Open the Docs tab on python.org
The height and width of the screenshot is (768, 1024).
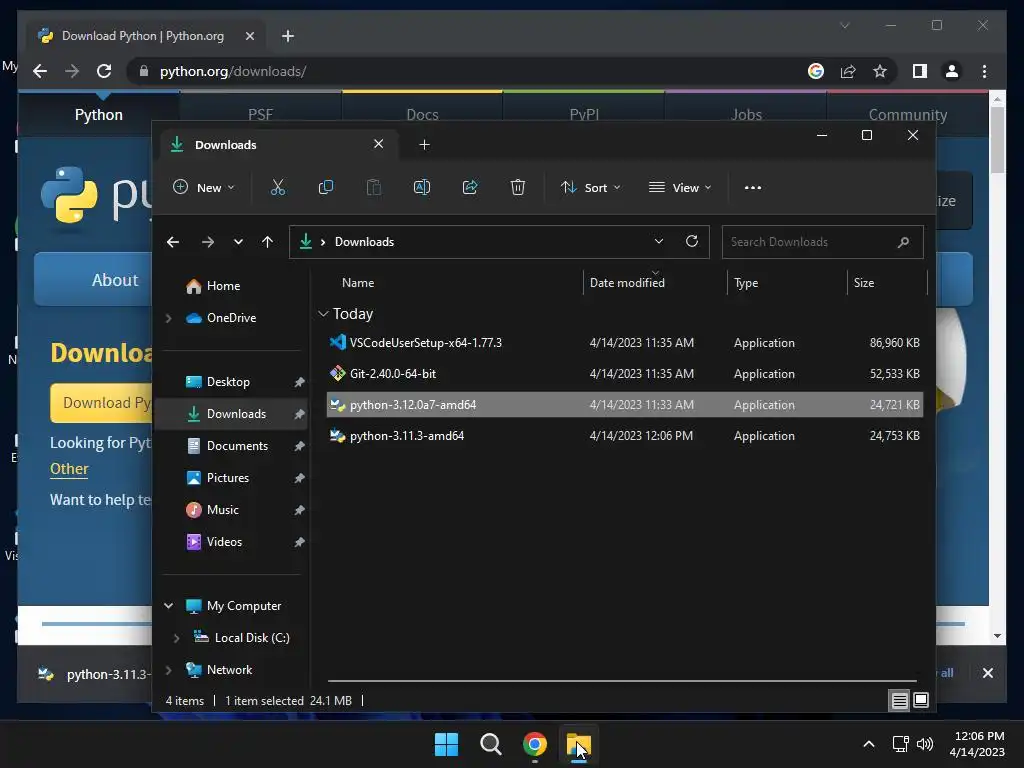coord(422,114)
